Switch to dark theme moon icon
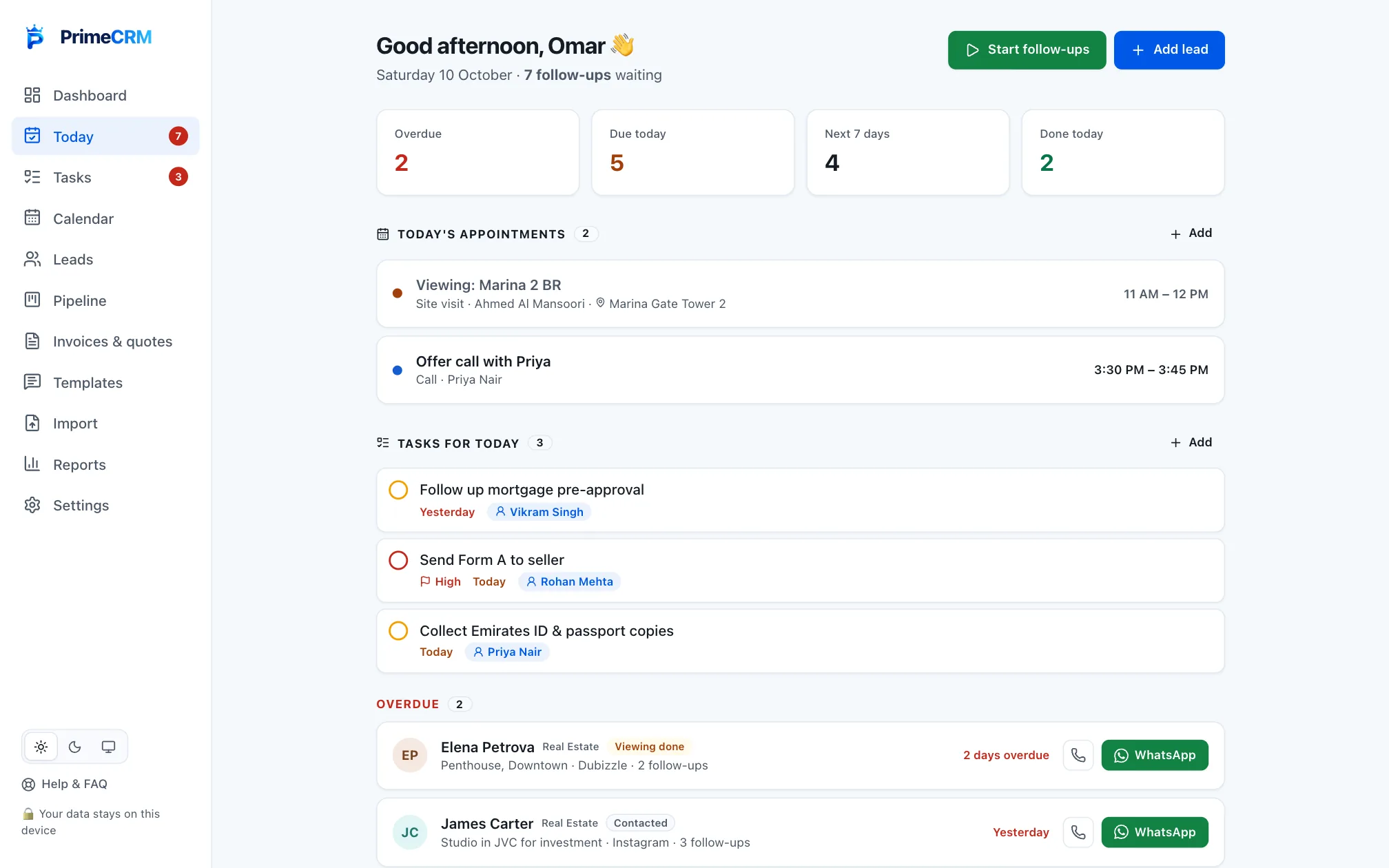Image resolution: width=1389 pixels, height=868 pixels. 75,747
